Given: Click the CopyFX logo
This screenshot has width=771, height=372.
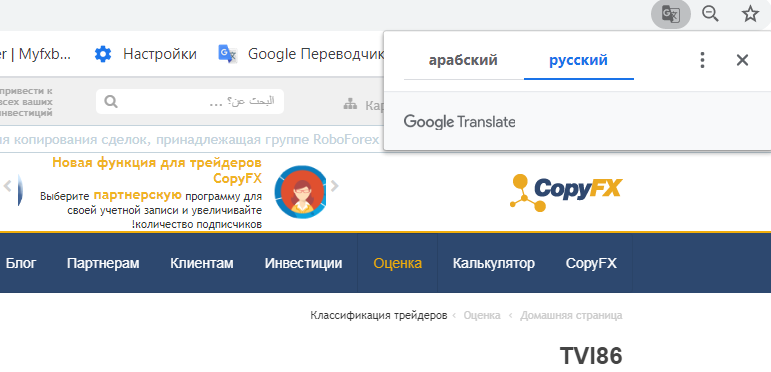Looking at the screenshot, I should pos(566,192).
